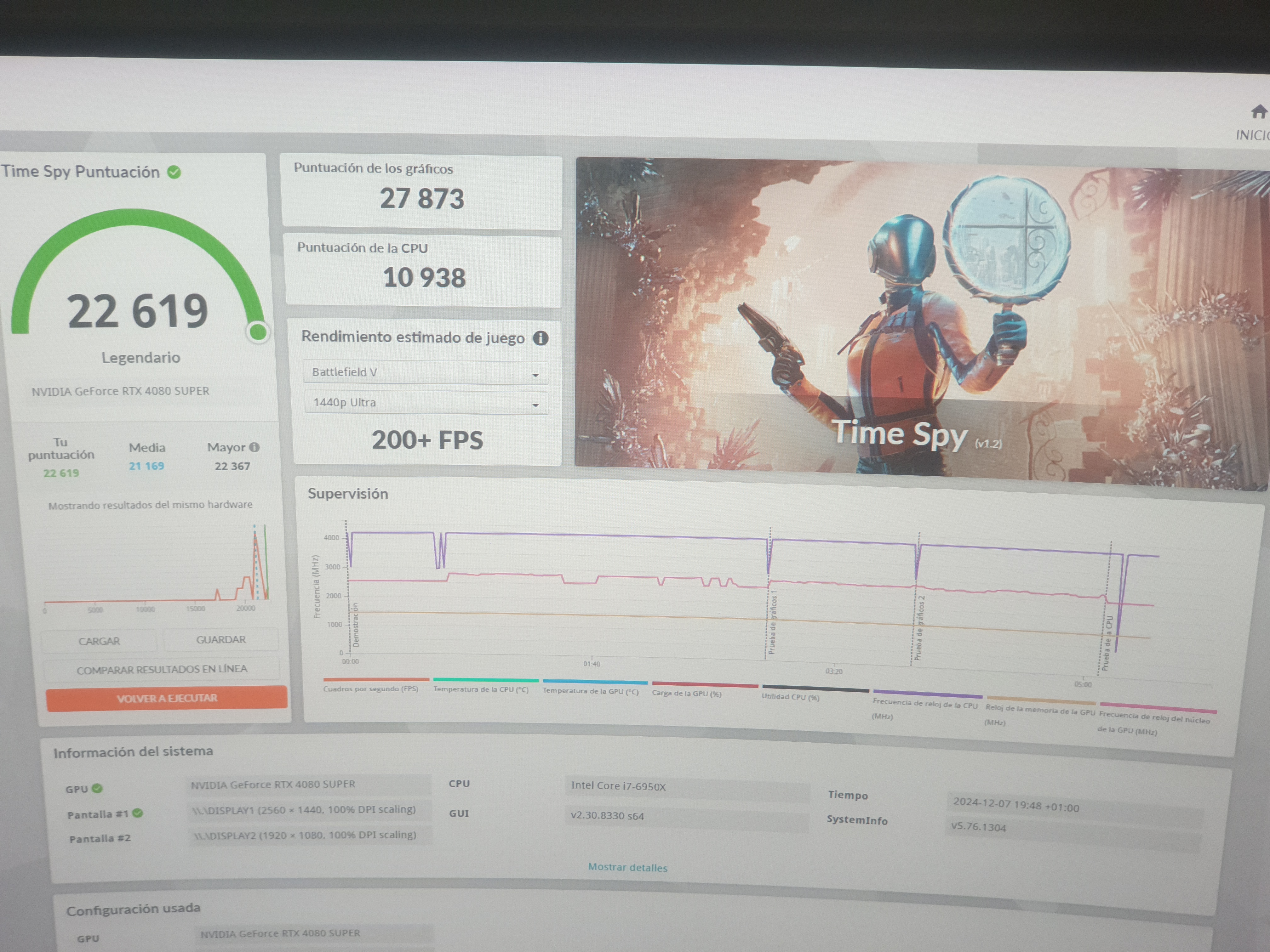Open the Battlefield V game dropdown
Screen dimensions: 1270x952
[x=426, y=372]
